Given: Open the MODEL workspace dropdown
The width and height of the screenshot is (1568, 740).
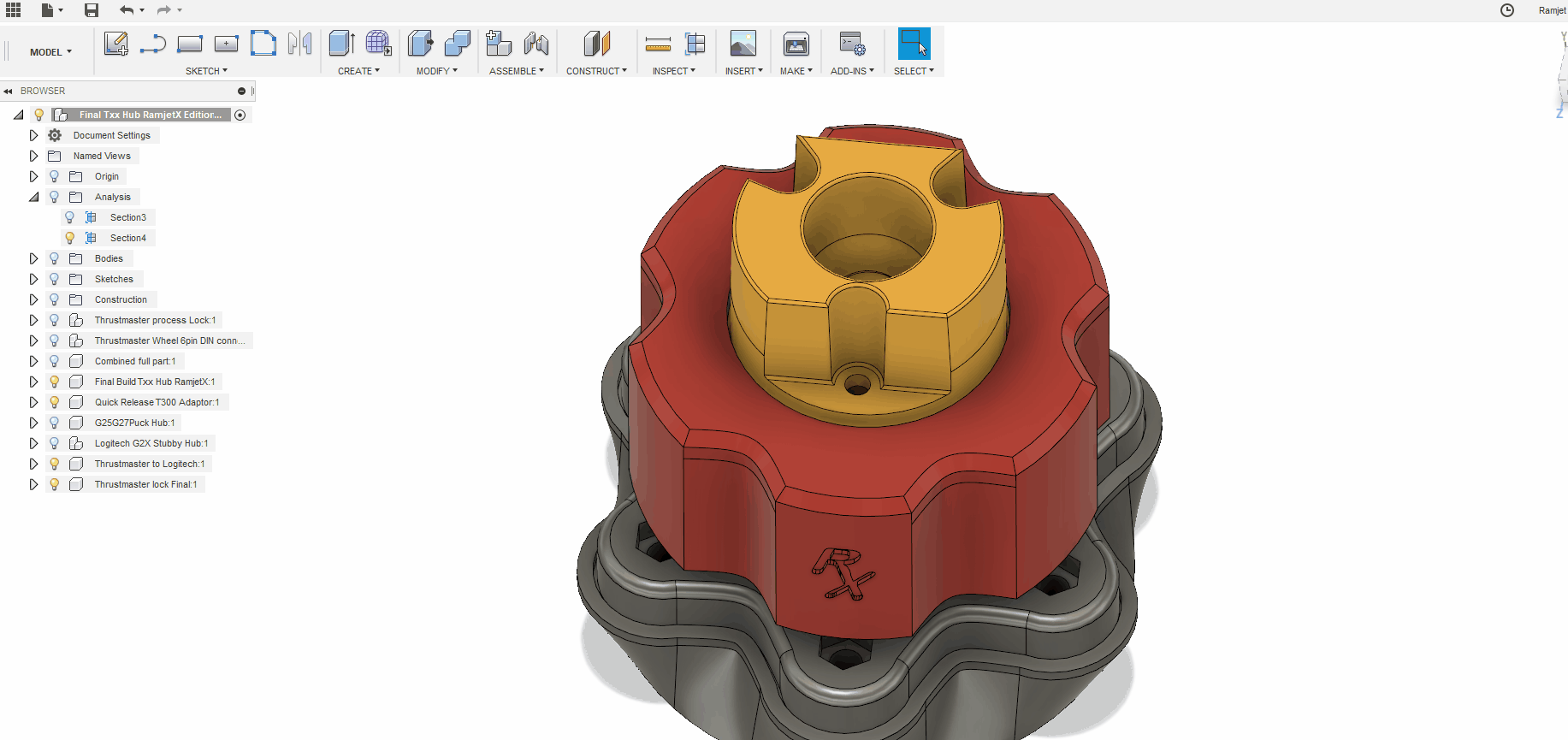Looking at the screenshot, I should pos(50,52).
